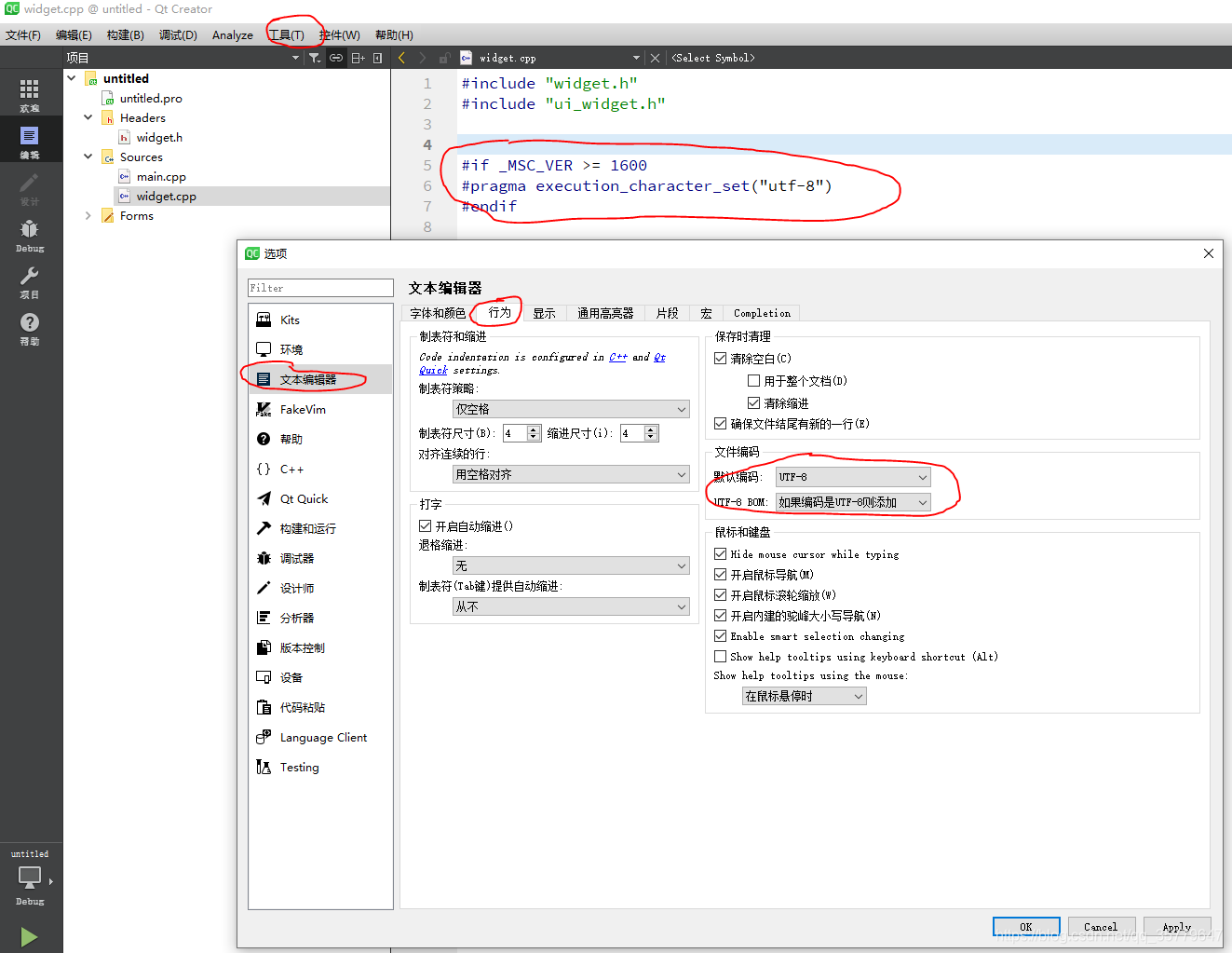Viewport: 1232px width, 953px height.
Task: Open tooltip mouse dropdown 在鼠标悬停时
Action: coord(805,696)
